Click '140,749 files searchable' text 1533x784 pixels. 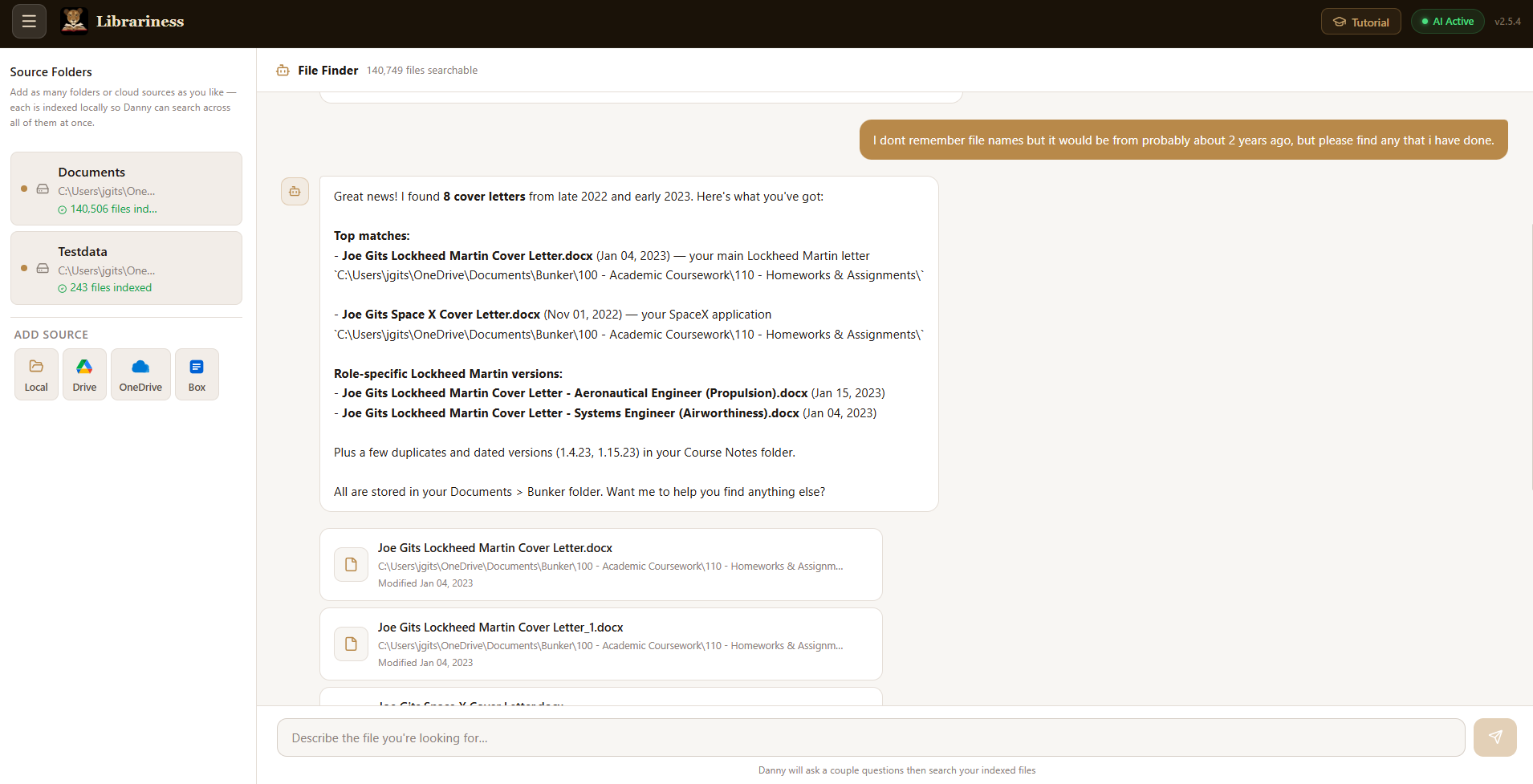coord(422,71)
